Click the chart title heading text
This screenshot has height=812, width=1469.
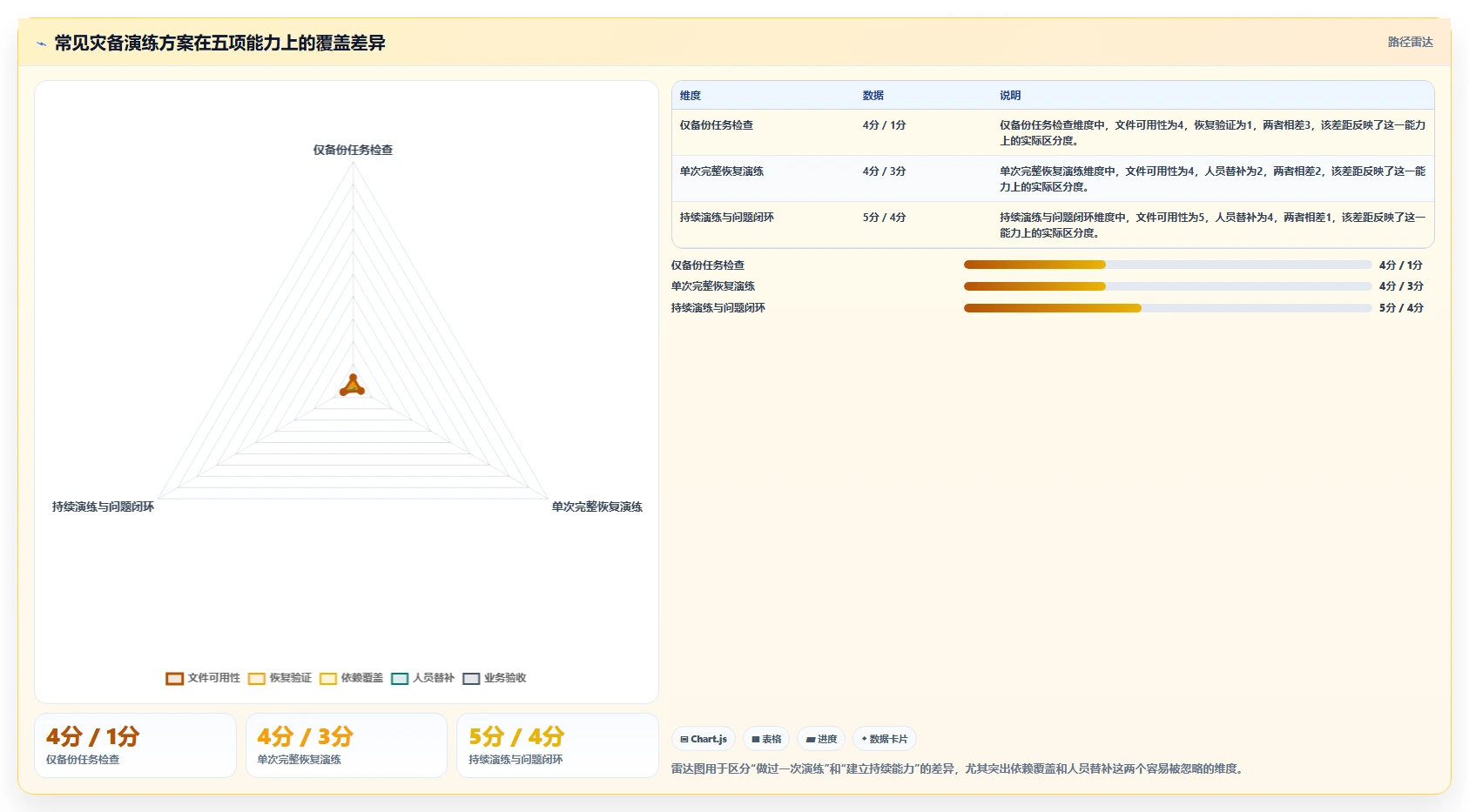219,43
